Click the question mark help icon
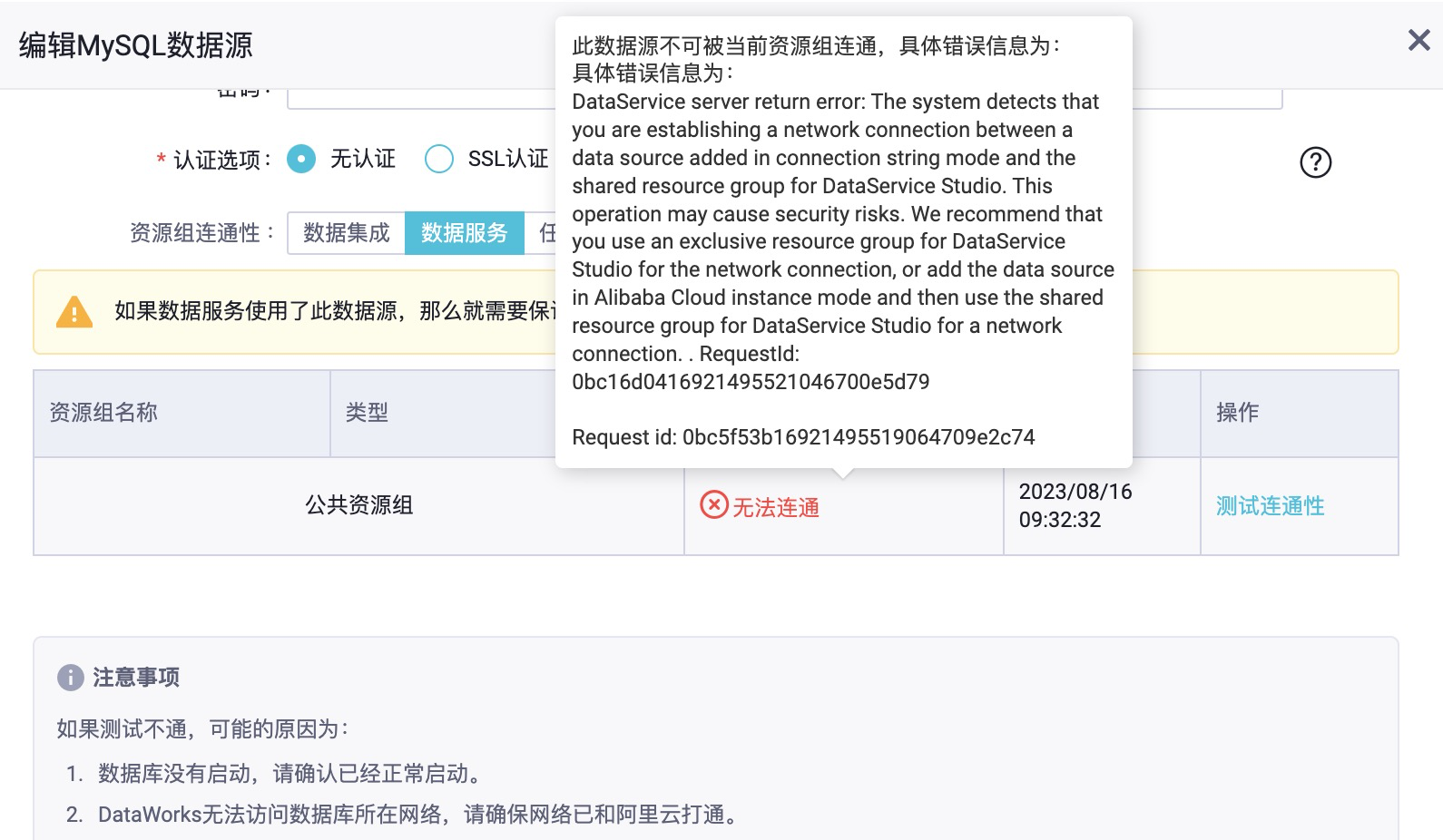 (x=1315, y=162)
